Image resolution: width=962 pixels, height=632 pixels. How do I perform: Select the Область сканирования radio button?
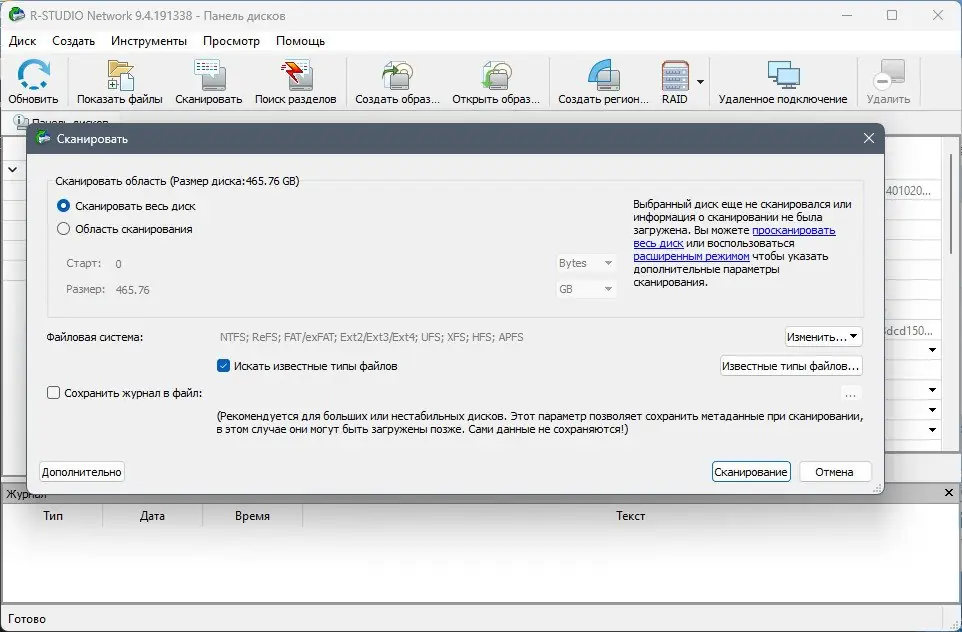[63, 229]
